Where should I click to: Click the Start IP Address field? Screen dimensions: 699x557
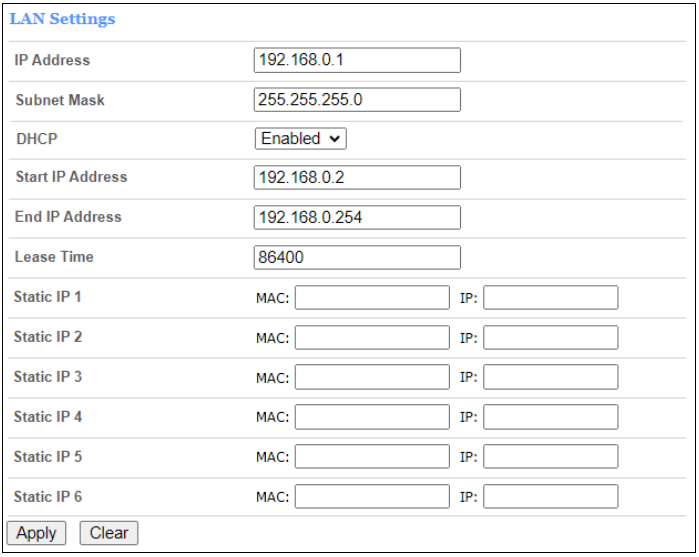(357, 177)
